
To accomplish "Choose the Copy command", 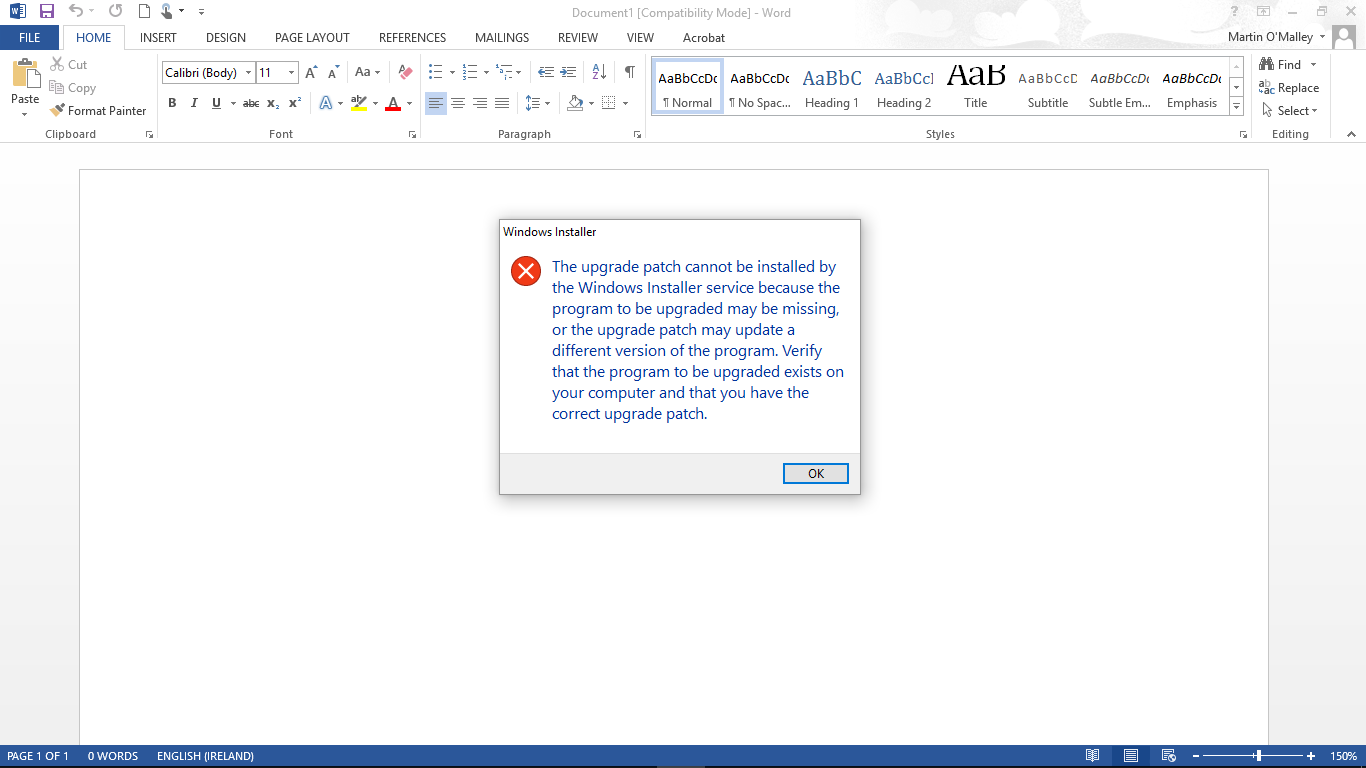I will (73, 88).
